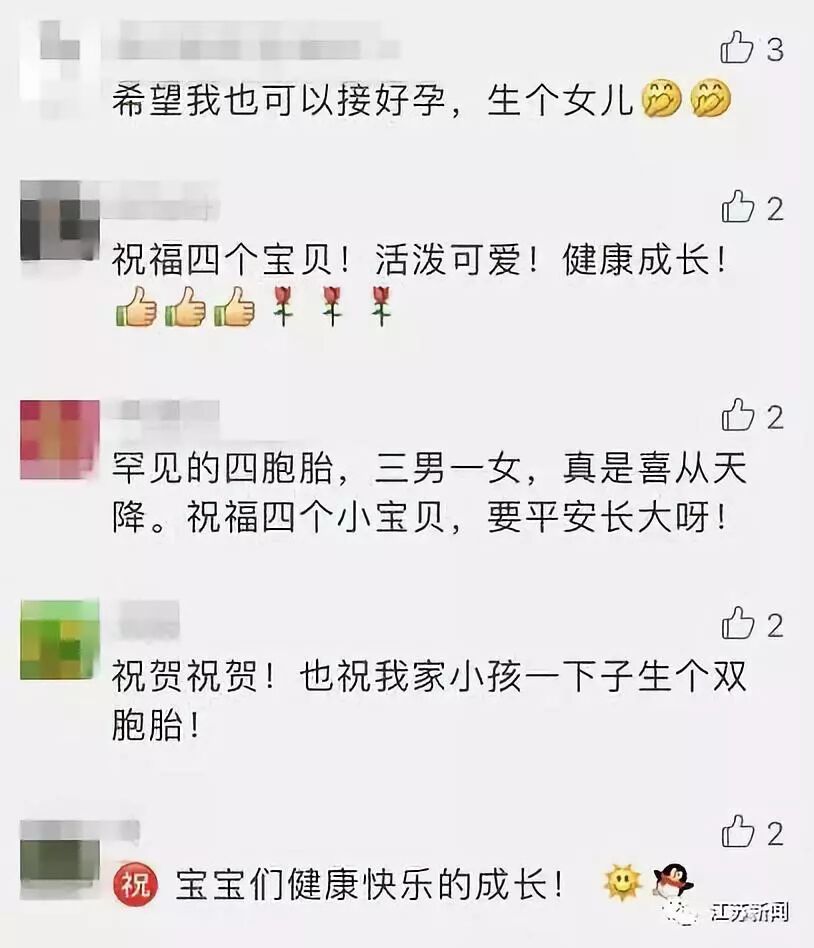Click the sun emoji in the last comment
This screenshot has height=948, width=814.
622,883
